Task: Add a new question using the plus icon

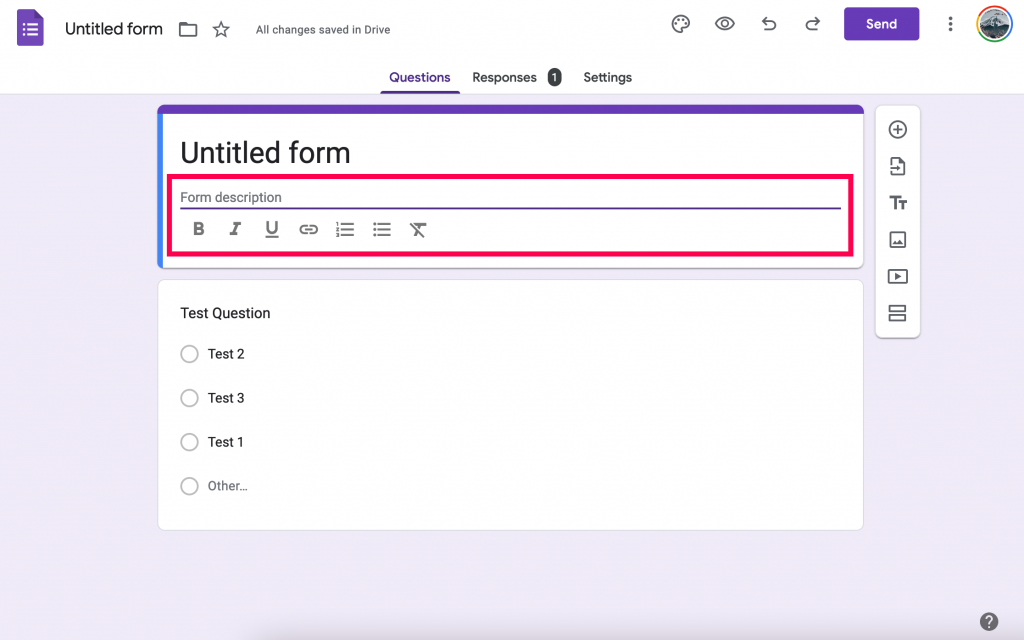Action: pyautogui.click(x=897, y=129)
